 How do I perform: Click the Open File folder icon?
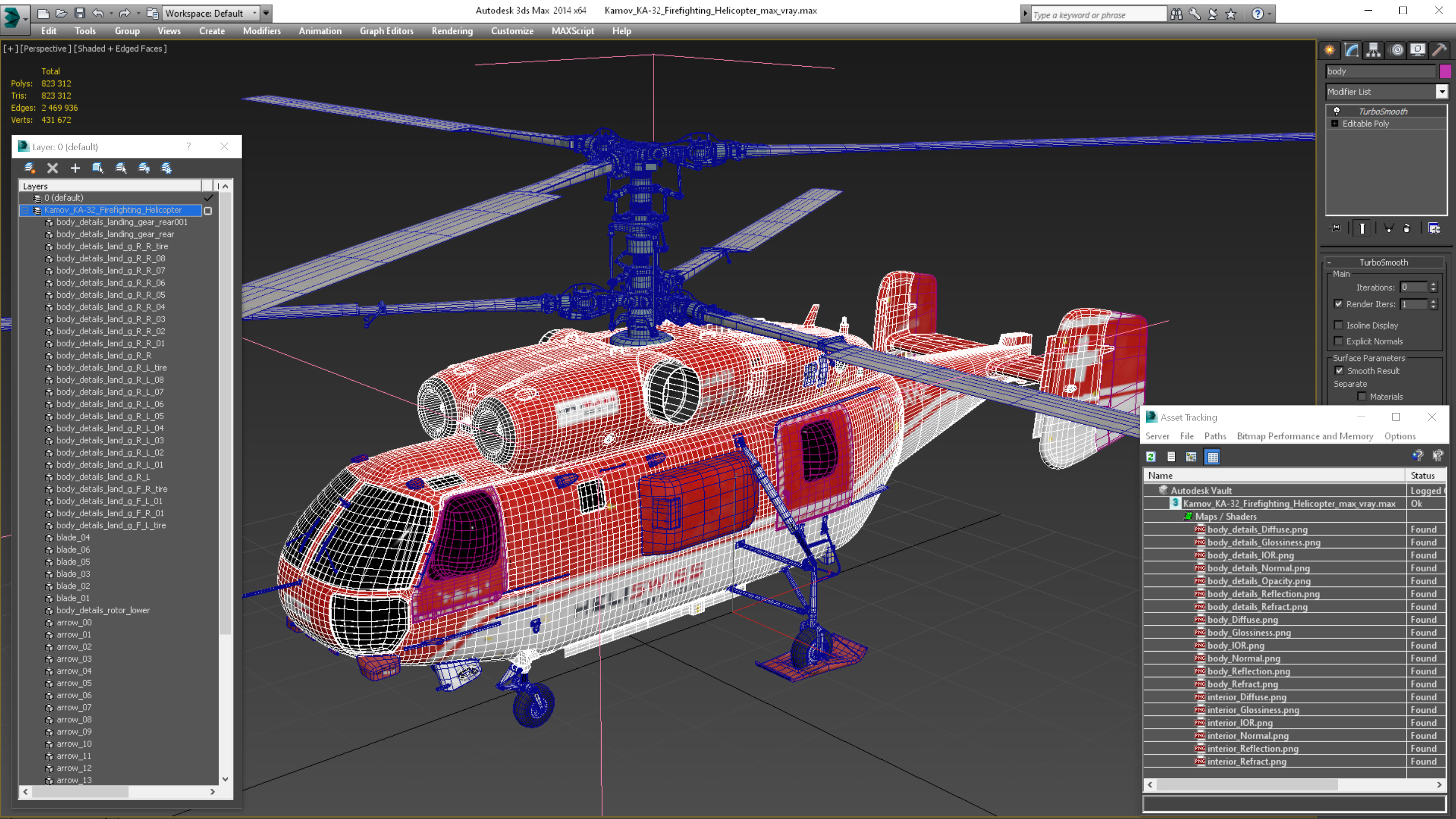pos(62,13)
